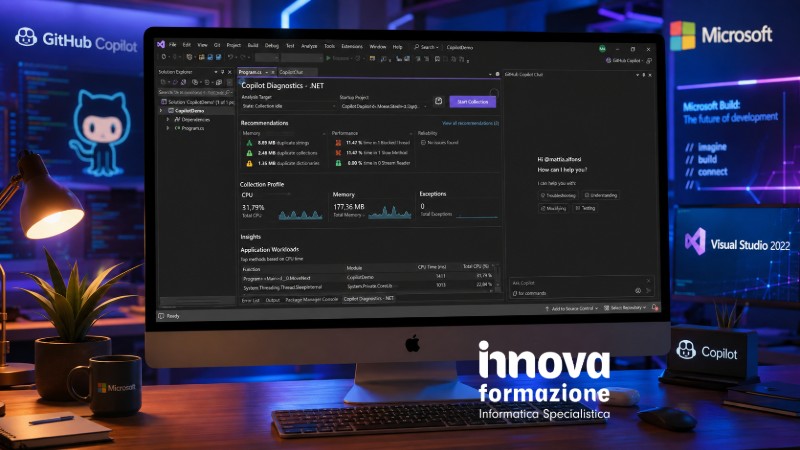Open Add to Source Control dropdown

click(571, 308)
